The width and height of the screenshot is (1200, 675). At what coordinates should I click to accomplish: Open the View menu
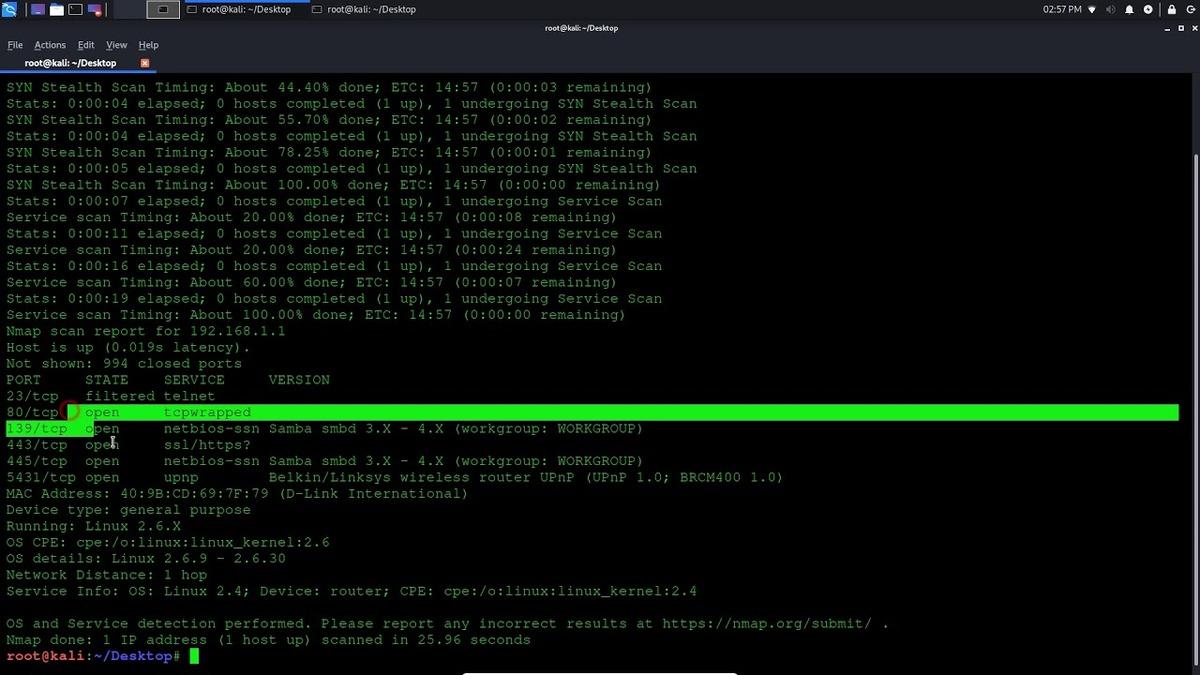(x=116, y=44)
